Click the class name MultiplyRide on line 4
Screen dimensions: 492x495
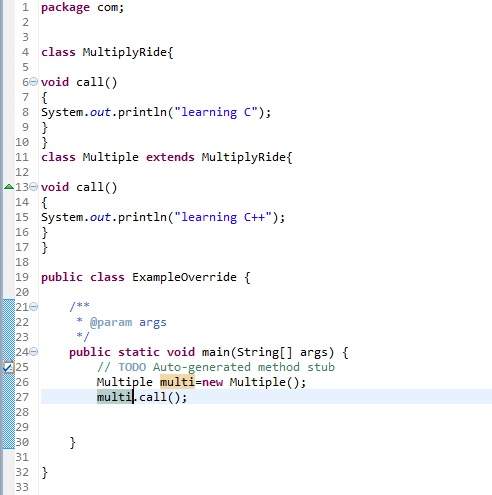tap(125, 52)
